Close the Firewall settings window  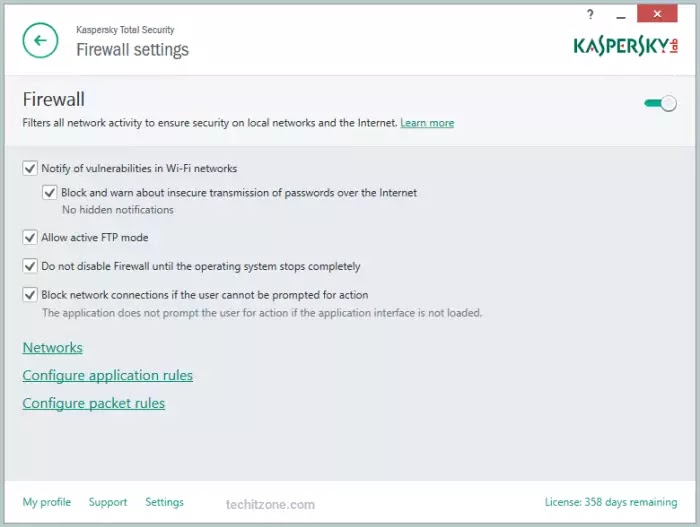(x=657, y=14)
